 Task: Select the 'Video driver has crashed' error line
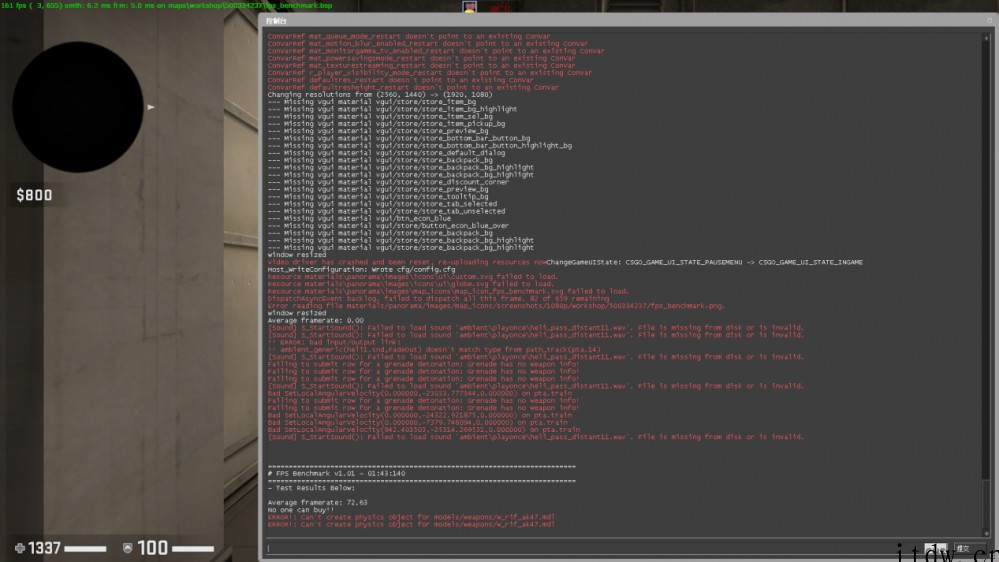click(406, 262)
